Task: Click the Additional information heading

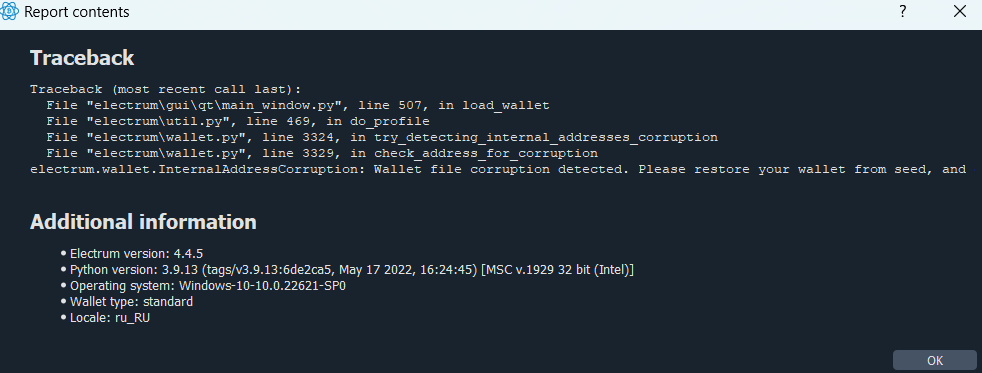Action: tap(143, 222)
